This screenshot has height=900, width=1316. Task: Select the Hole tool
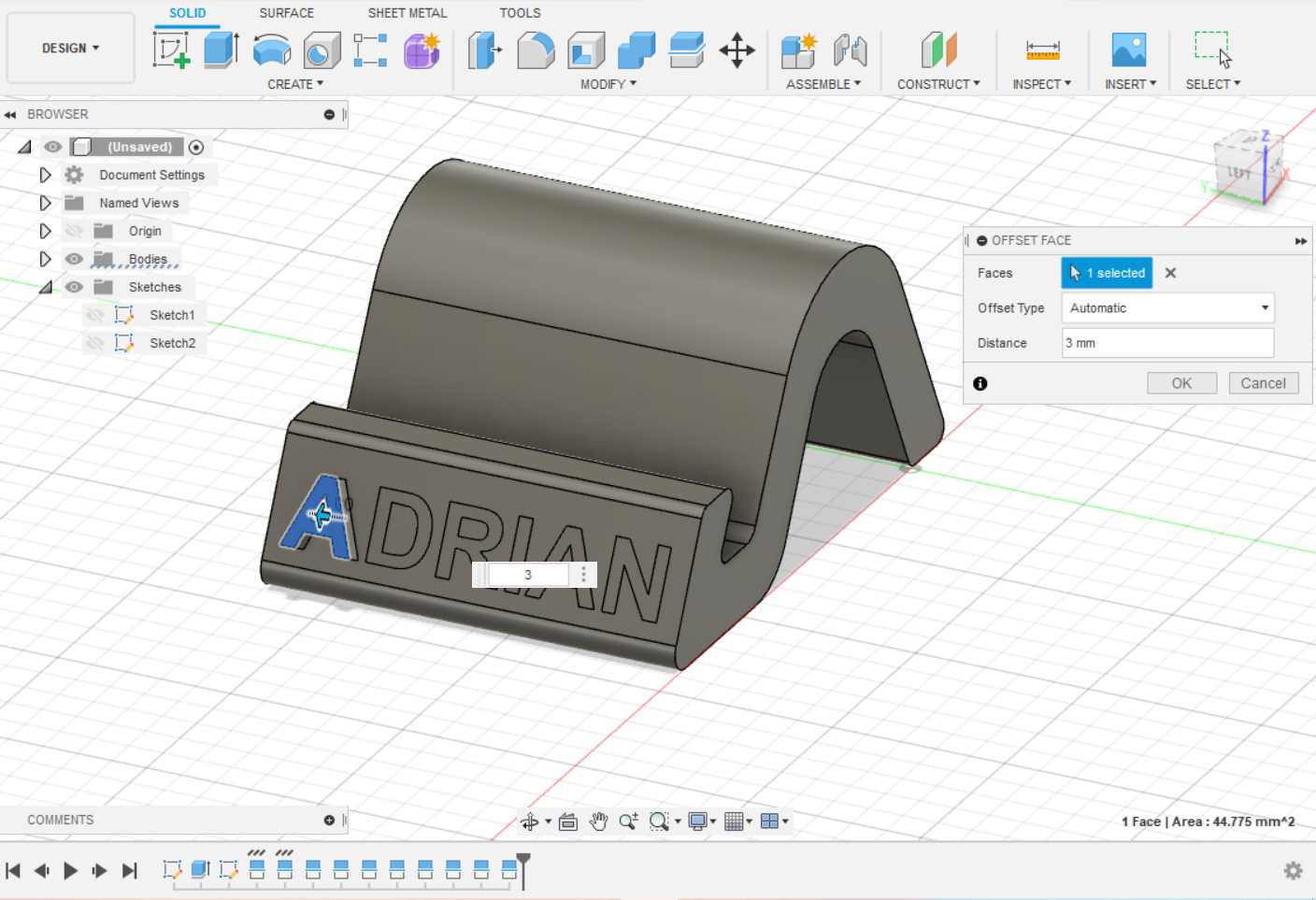(322, 50)
